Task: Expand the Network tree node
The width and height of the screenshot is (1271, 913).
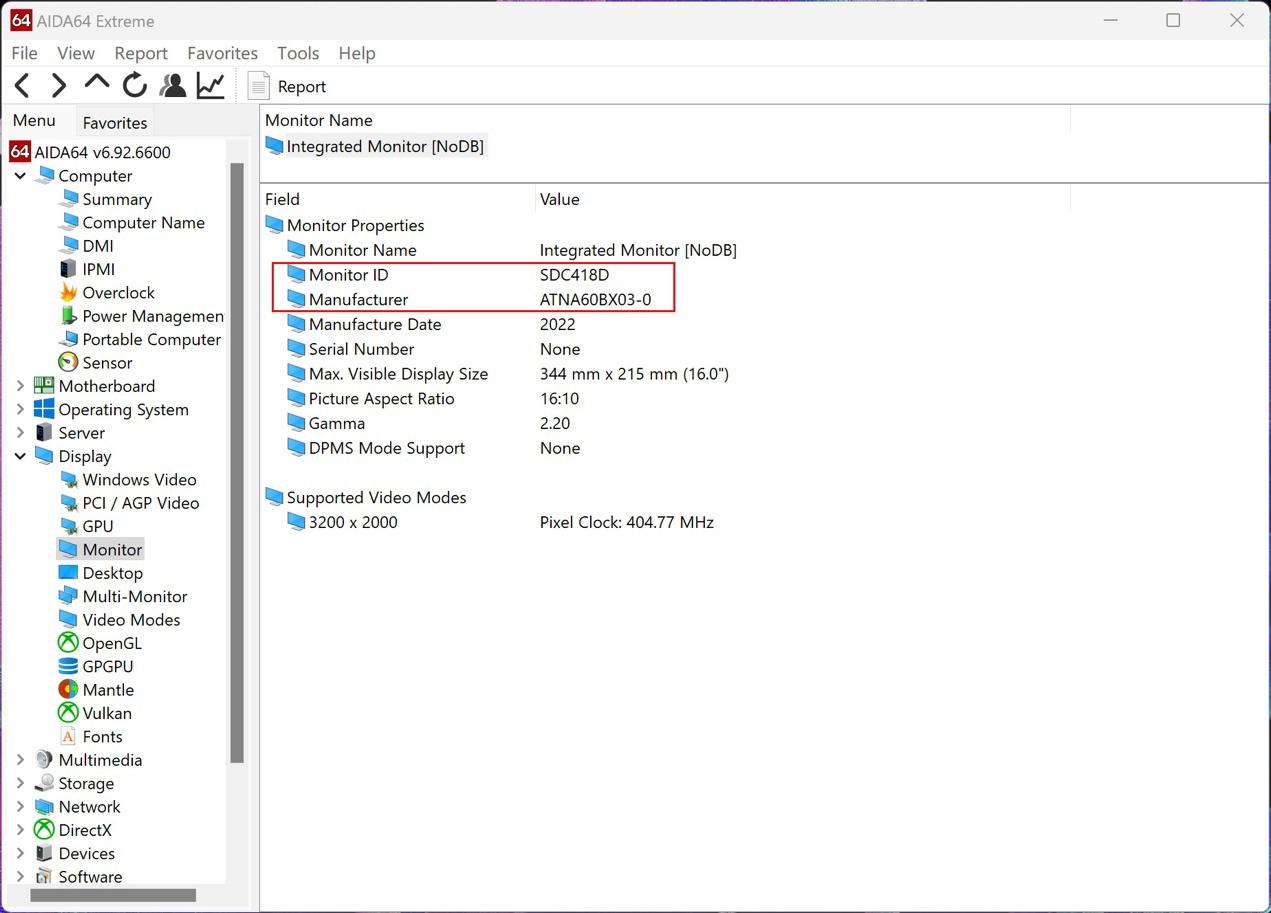Action: coord(20,807)
